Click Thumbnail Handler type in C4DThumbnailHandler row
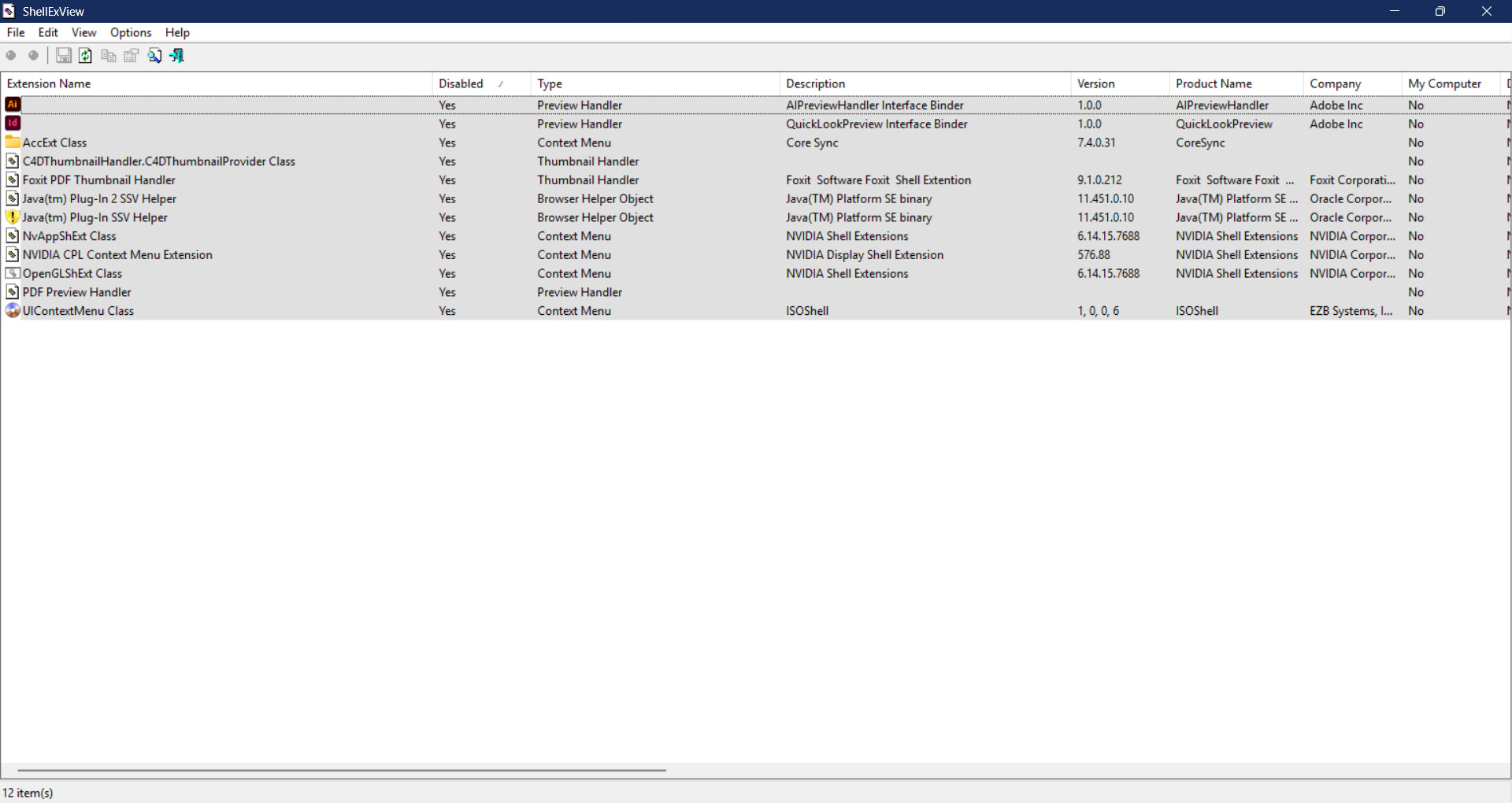The image size is (1512, 803). 588,161
